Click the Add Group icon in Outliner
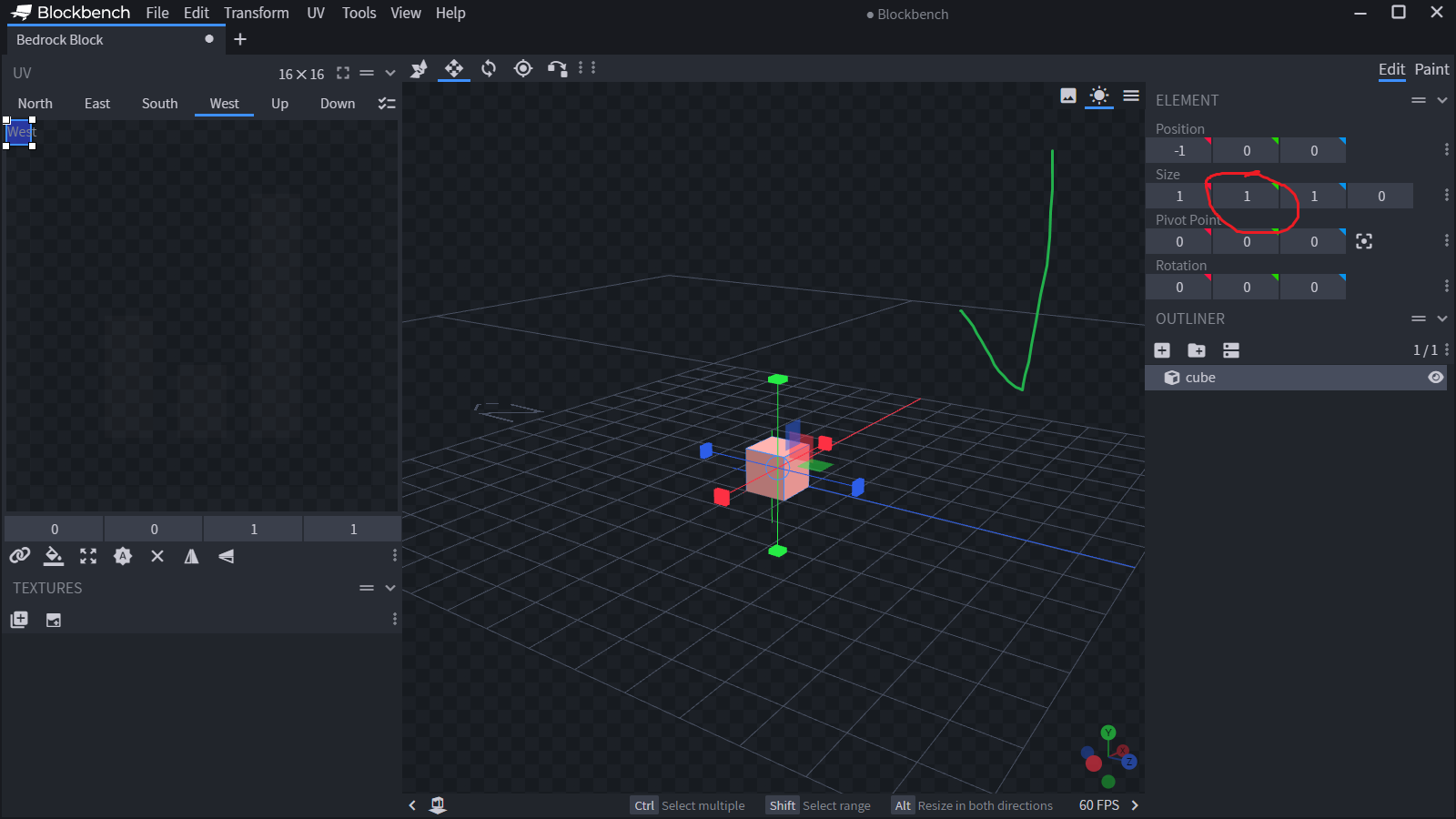The width and height of the screenshot is (1456, 819). point(1197,350)
